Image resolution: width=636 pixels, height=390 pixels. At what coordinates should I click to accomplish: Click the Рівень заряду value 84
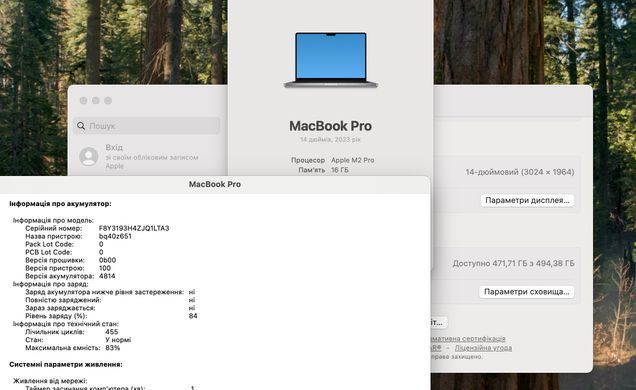pos(193,316)
